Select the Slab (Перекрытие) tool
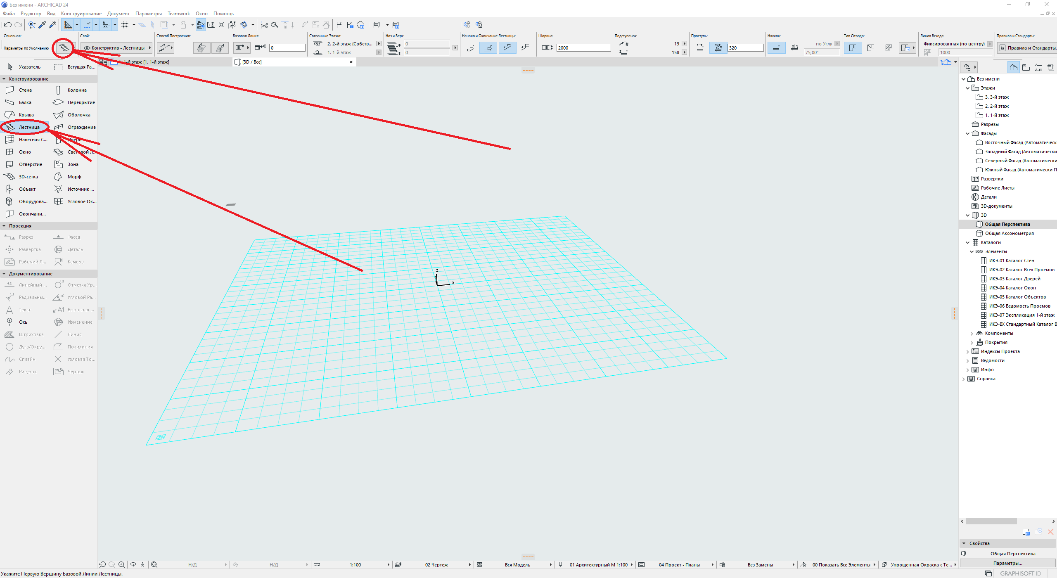Screen dimensions: 1057x578 click(73, 103)
